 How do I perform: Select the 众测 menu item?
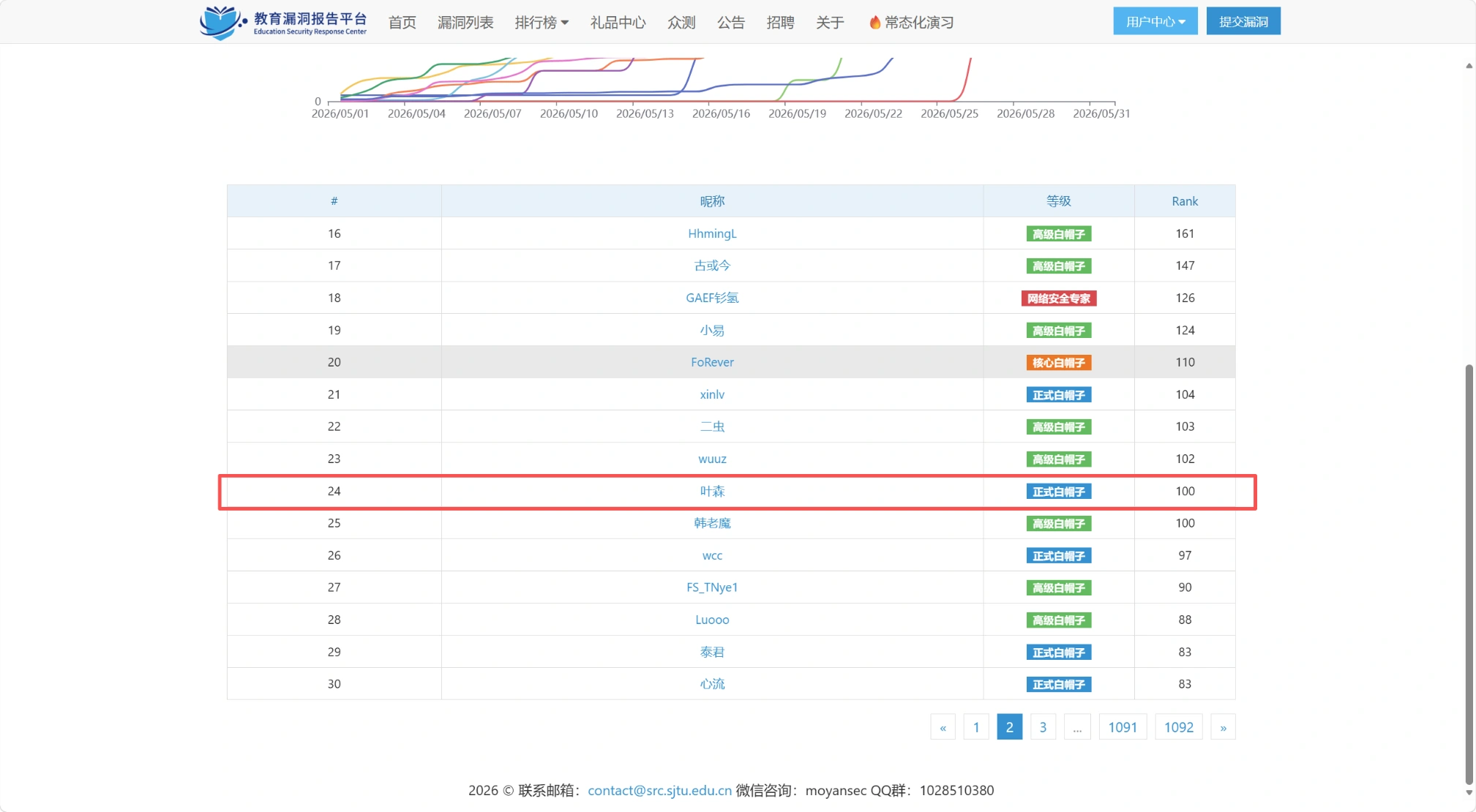(x=681, y=23)
